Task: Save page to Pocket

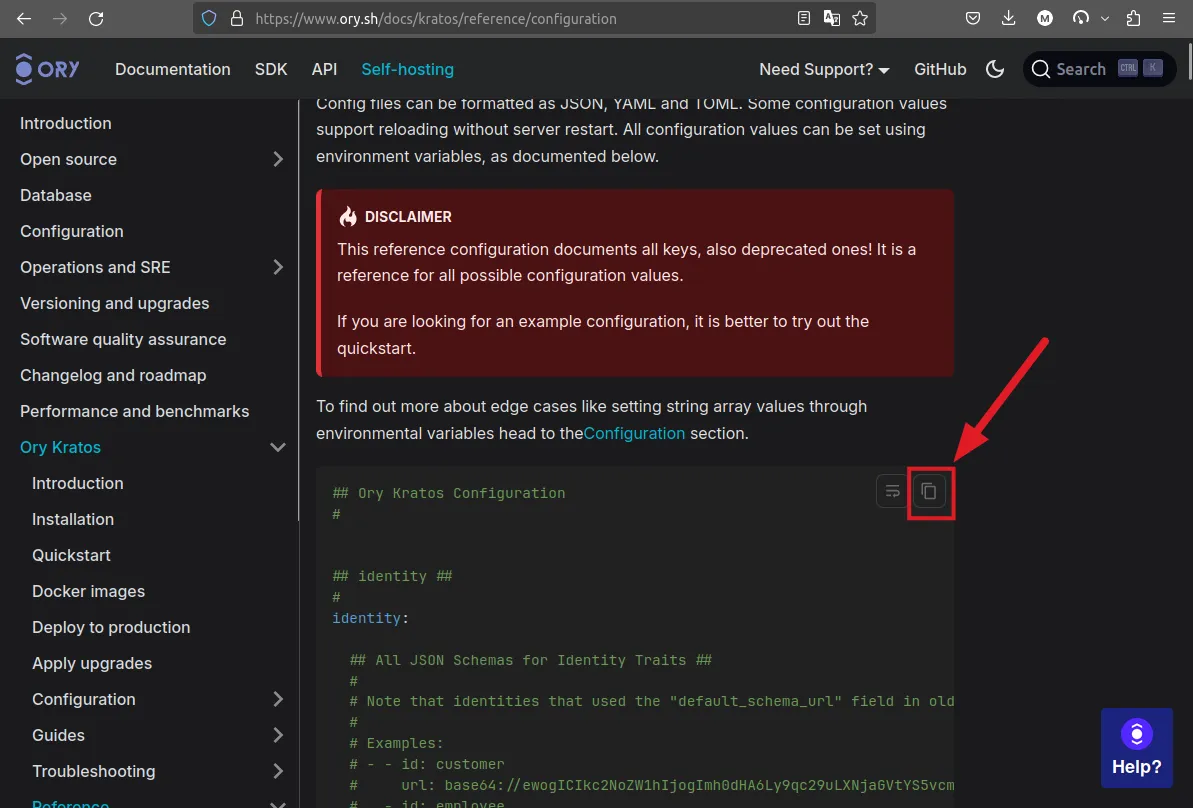Action: [973, 18]
